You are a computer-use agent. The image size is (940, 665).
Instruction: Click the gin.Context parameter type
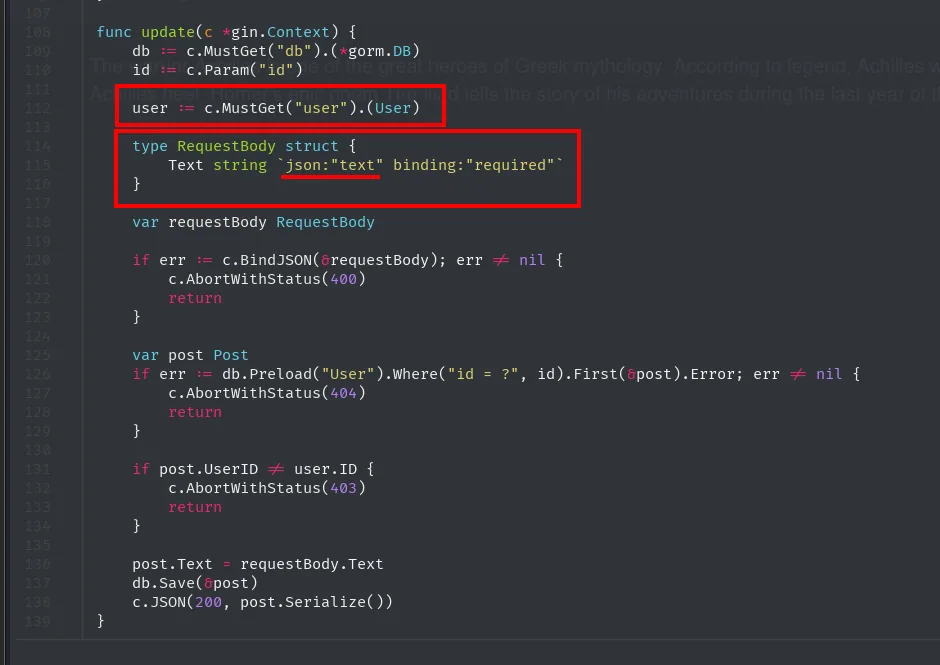(x=281, y=32)
